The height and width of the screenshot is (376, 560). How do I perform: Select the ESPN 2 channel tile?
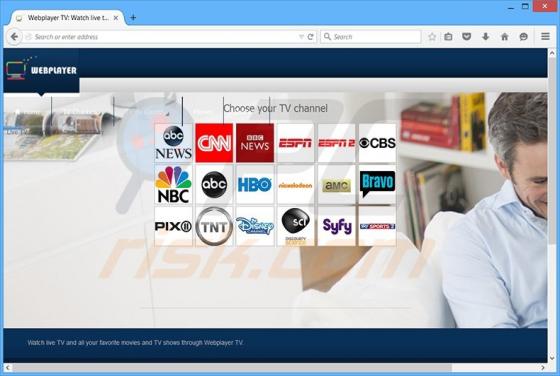[x=336, y=143]
